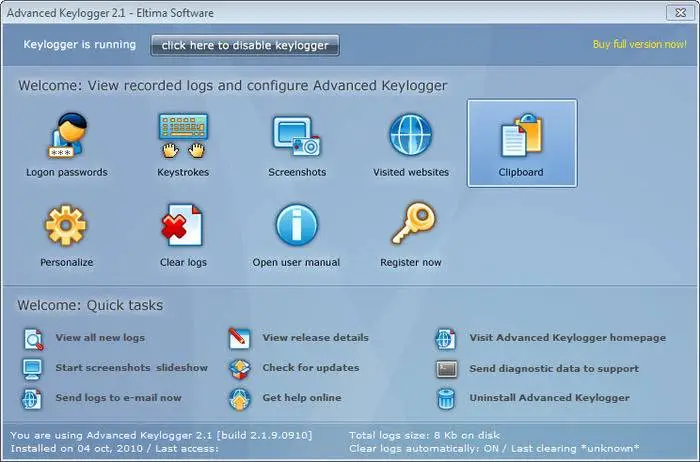Click the monitor icon beside Start screenshots slideshow
Image resolution: width=700 pixels, height=462 pixels.
33,369
